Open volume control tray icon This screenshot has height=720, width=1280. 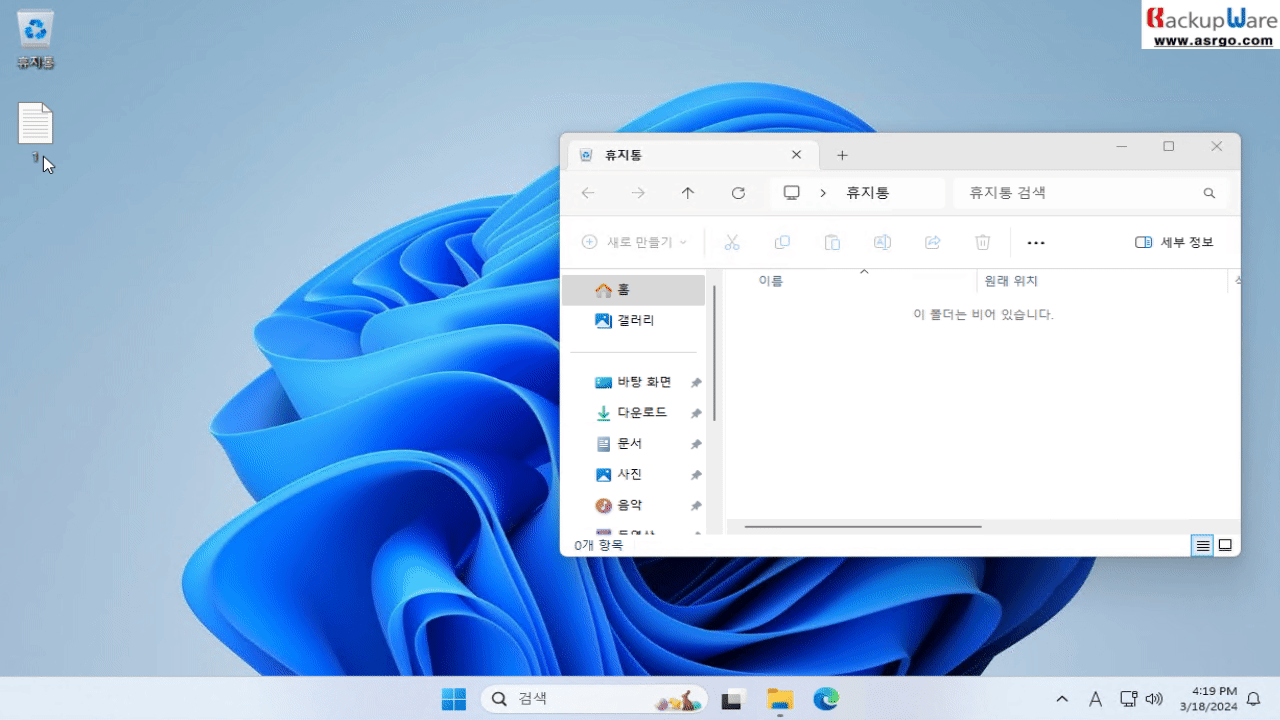point(1154,699)
